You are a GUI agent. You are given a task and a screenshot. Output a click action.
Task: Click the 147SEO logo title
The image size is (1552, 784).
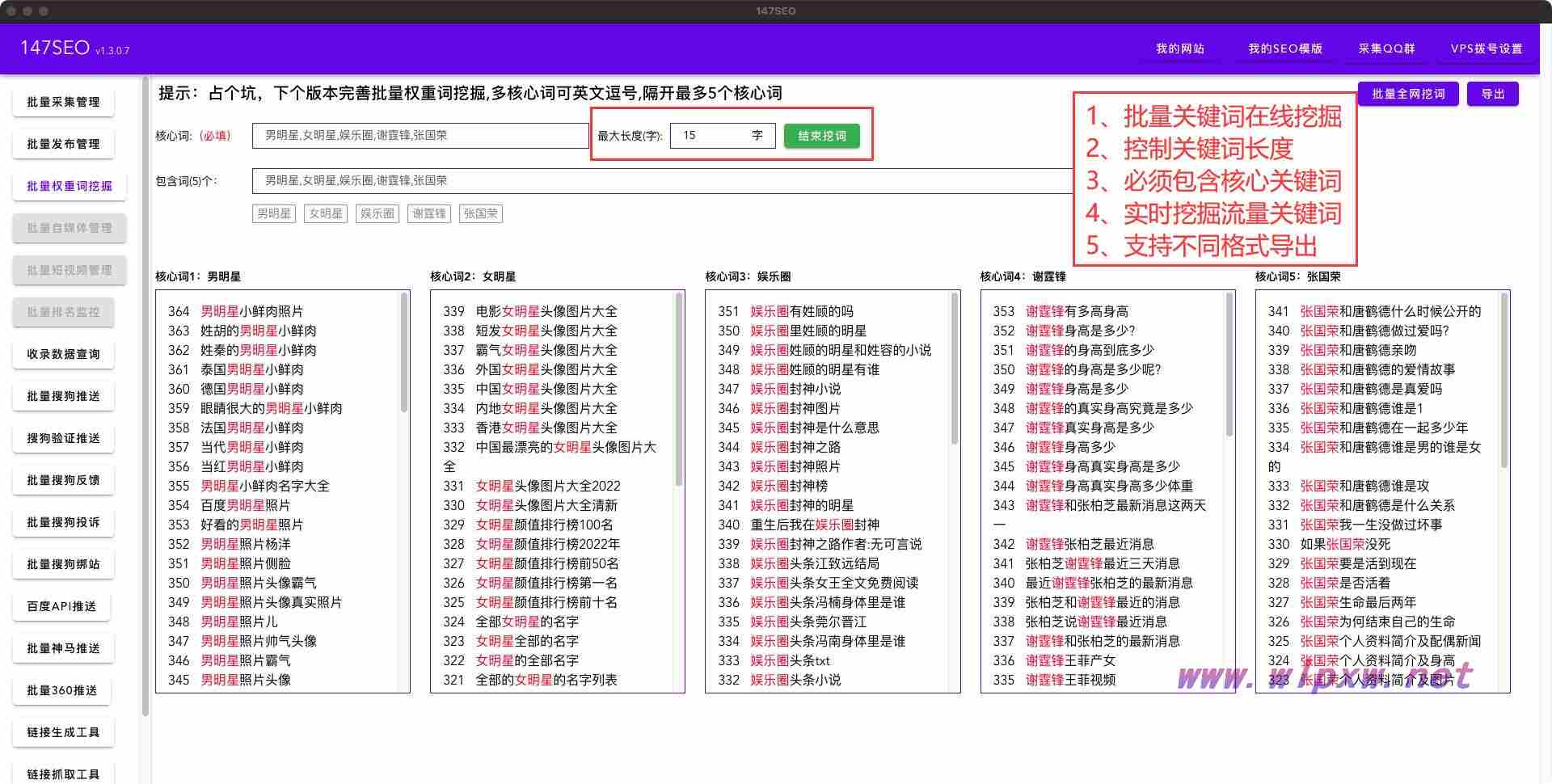point(55,48)
